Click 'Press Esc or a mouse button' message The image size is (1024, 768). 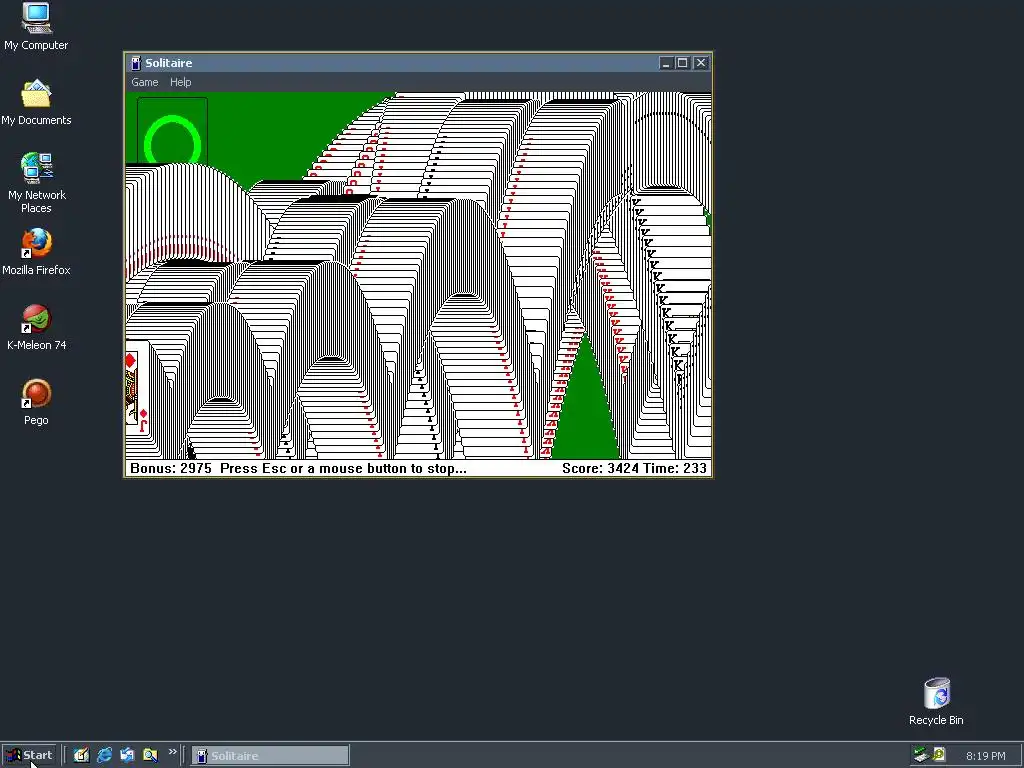click(x=343, y=468)
